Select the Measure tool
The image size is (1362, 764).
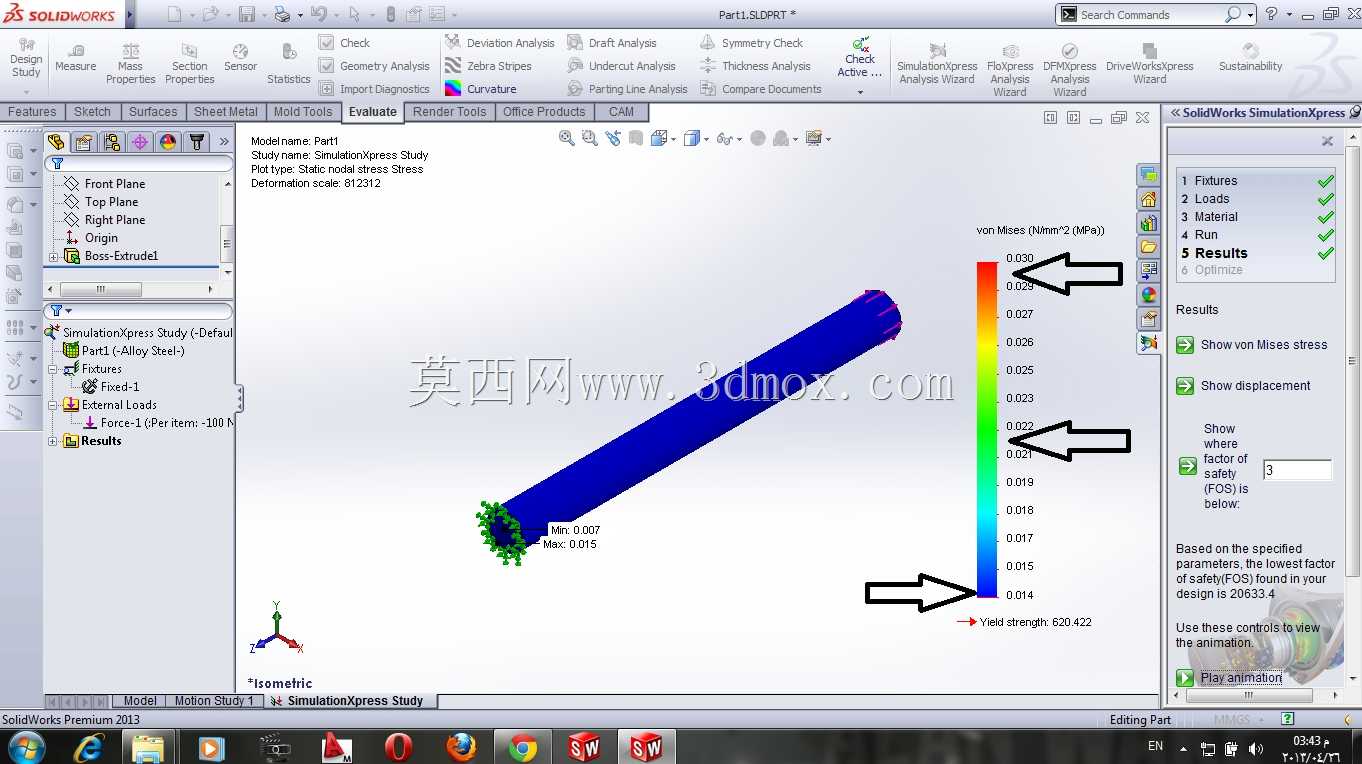(75, 58)
